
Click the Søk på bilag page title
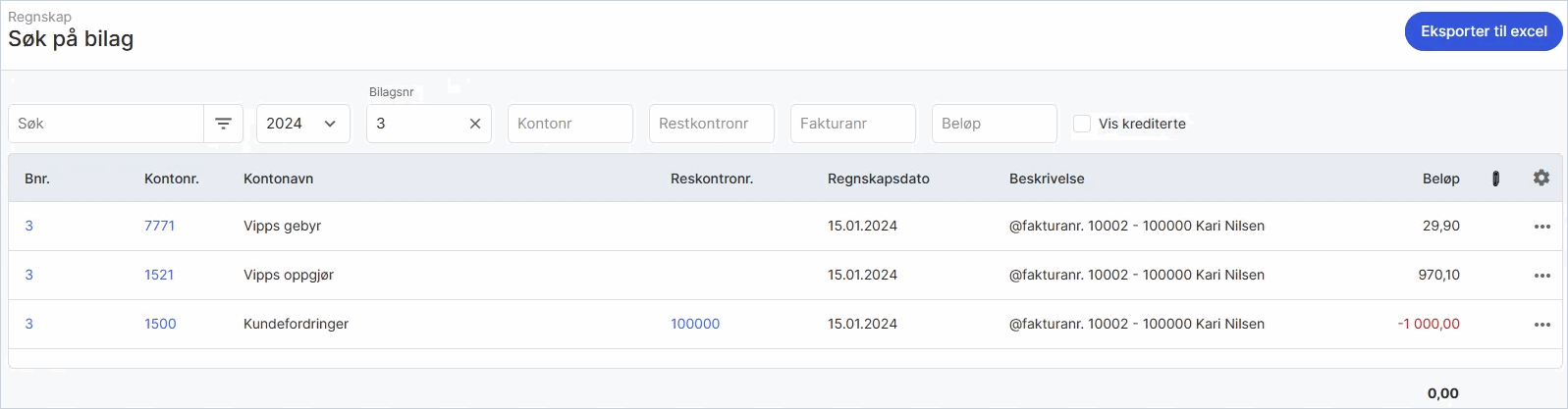(71, 39)
